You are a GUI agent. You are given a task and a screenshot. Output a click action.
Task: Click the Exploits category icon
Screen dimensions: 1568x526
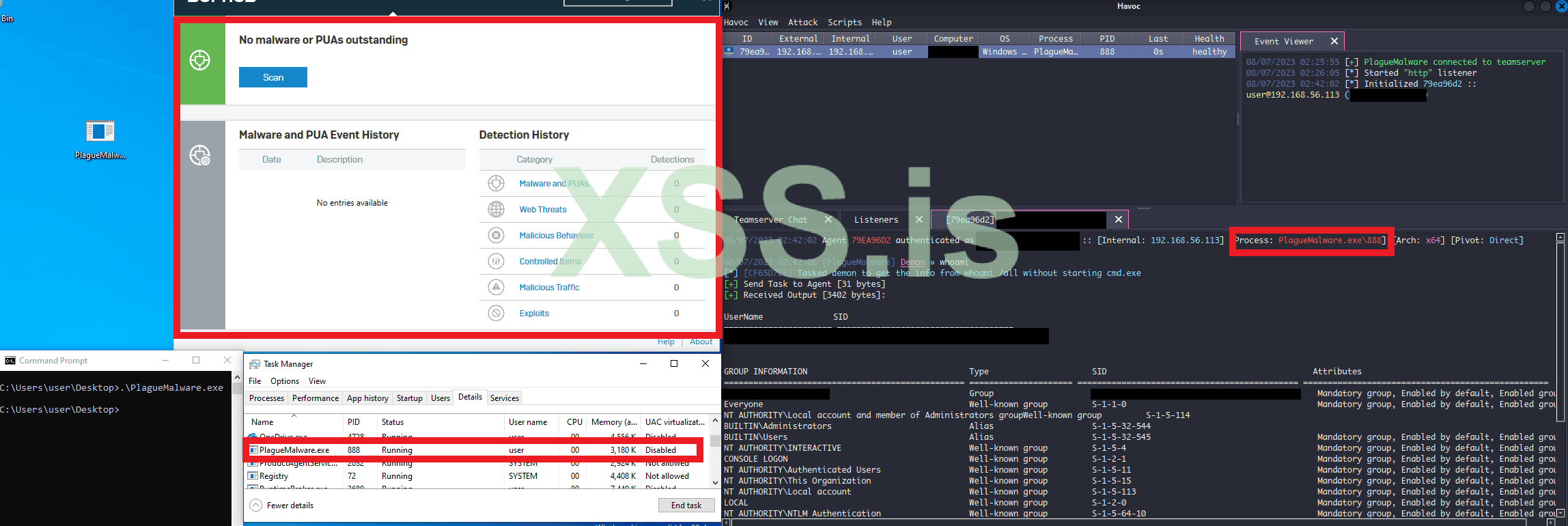point(496,313)
